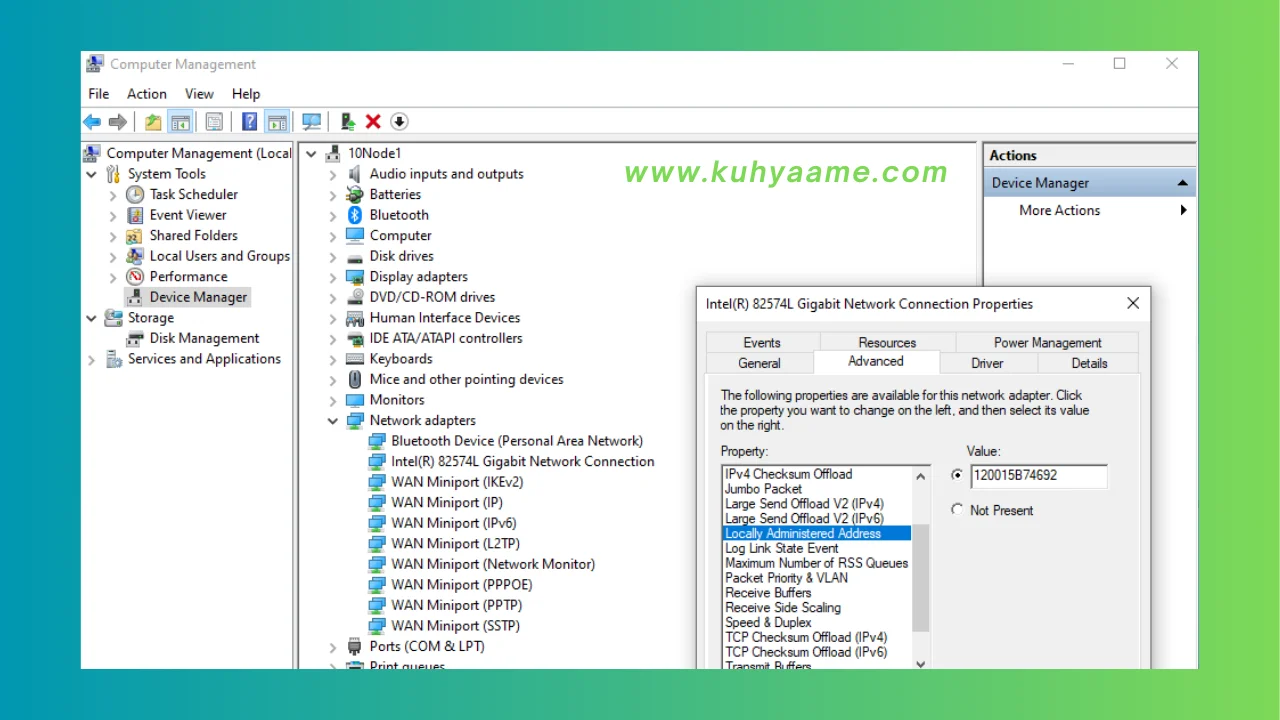
Task: Expand the Display adapters category
Action: coord(333,277)
